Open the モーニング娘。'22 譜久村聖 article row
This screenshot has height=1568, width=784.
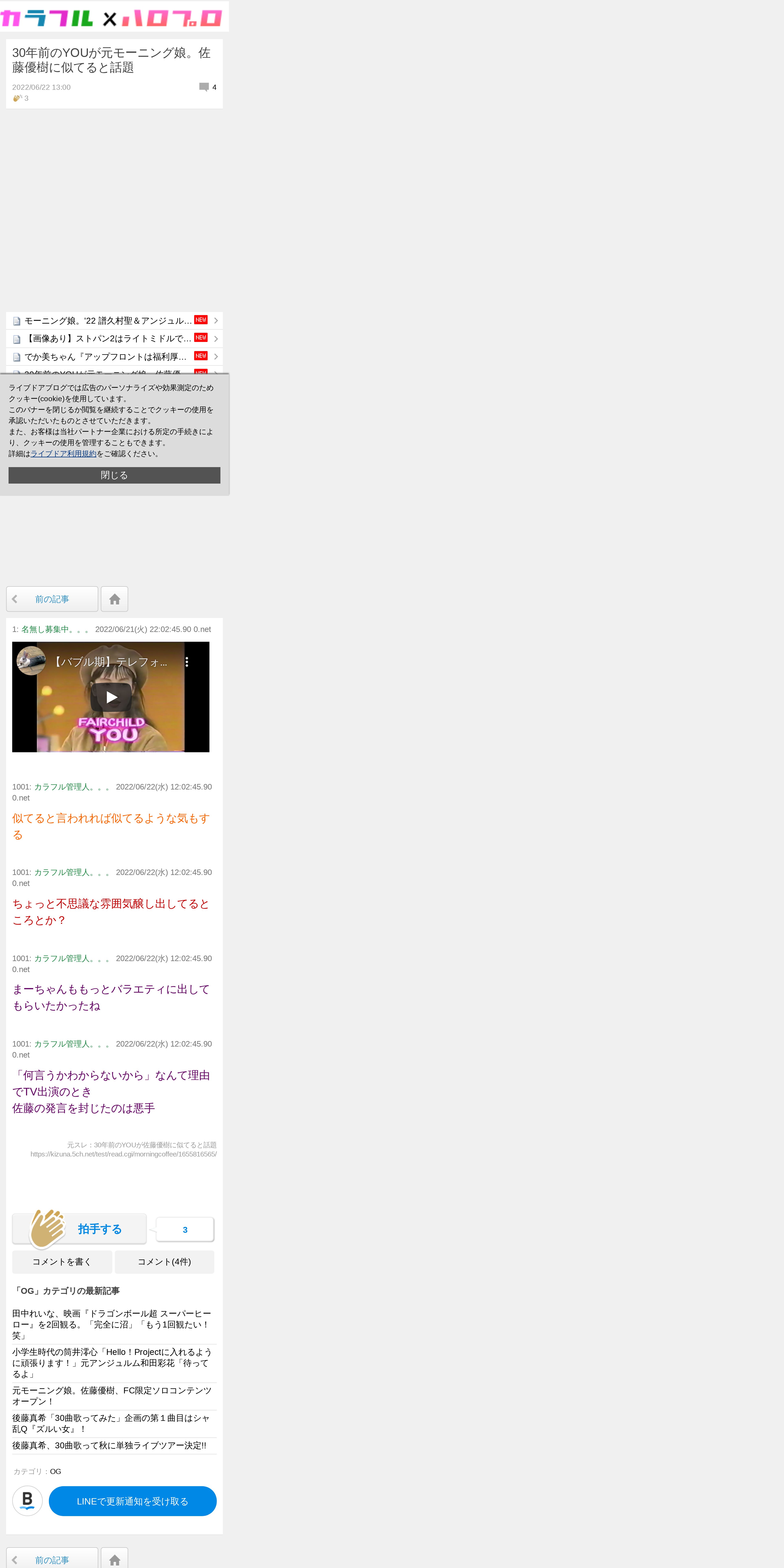(114, 321)
